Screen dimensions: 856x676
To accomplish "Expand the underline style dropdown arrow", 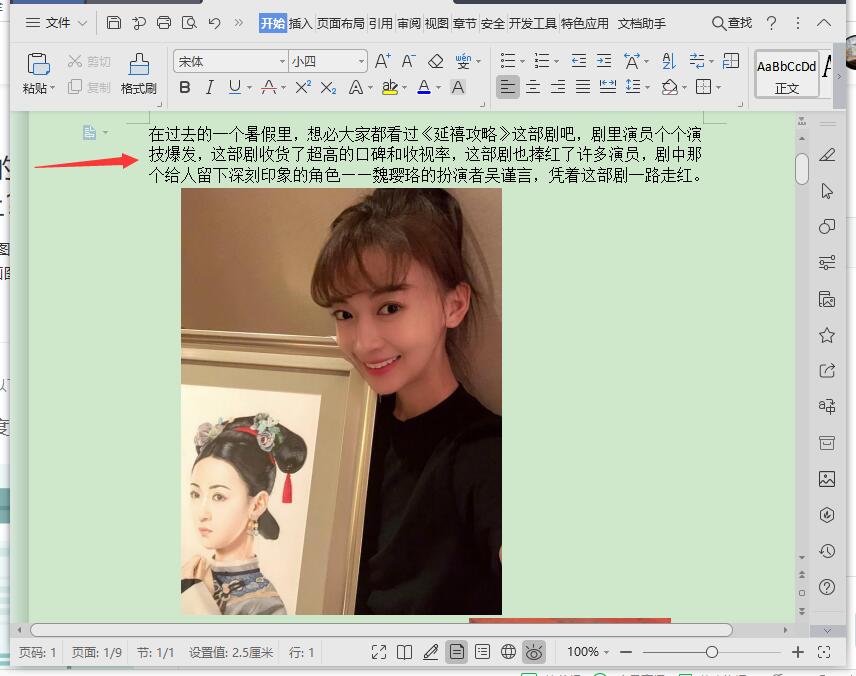I will pyautogui.click(x=249, y=87).
